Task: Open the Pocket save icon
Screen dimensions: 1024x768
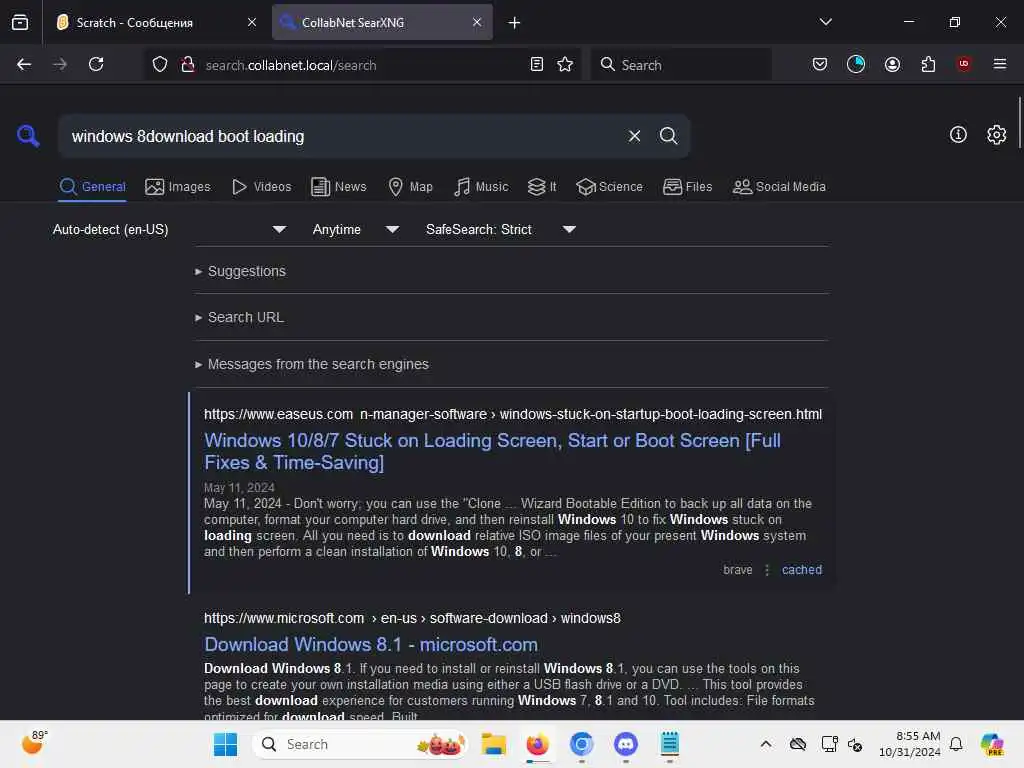Action: pyautogui.click(x=820, y=64)
